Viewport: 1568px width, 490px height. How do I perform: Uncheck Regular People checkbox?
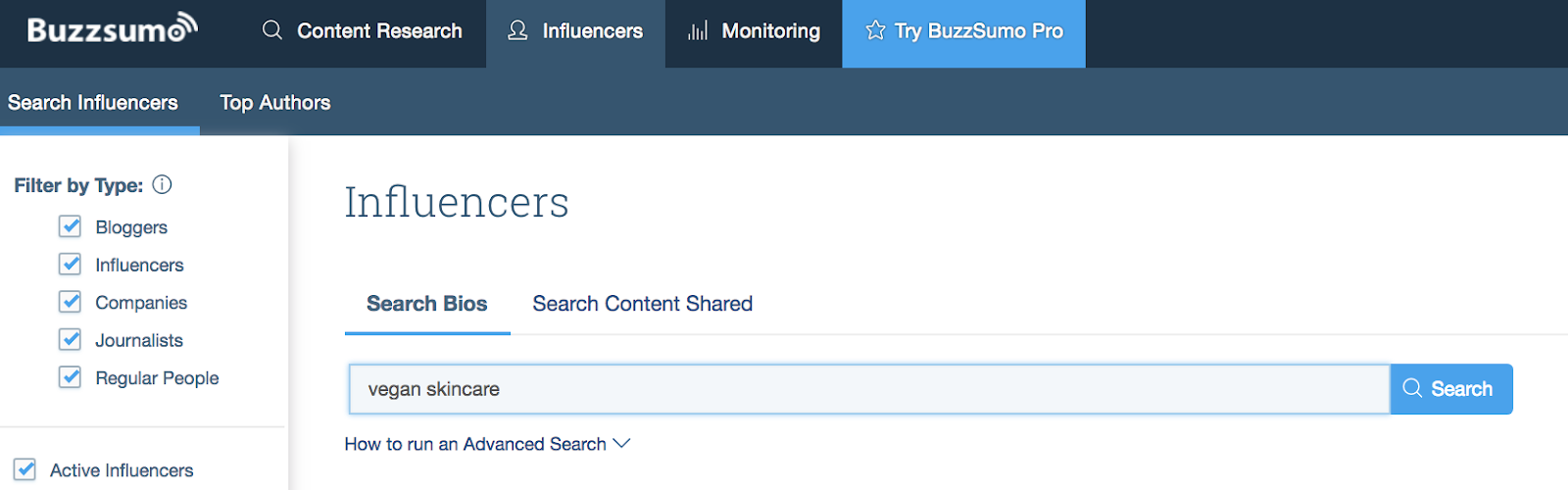coord(70,377)
